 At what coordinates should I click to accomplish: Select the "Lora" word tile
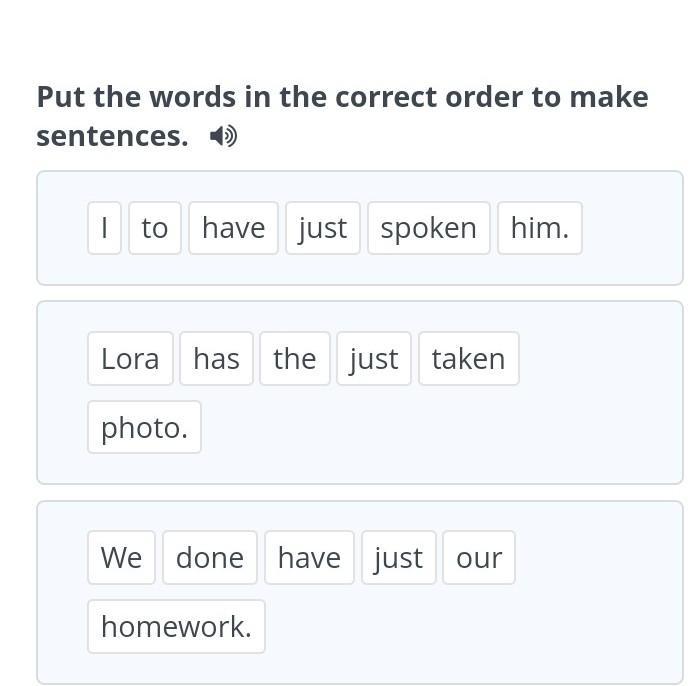point(130,358)
